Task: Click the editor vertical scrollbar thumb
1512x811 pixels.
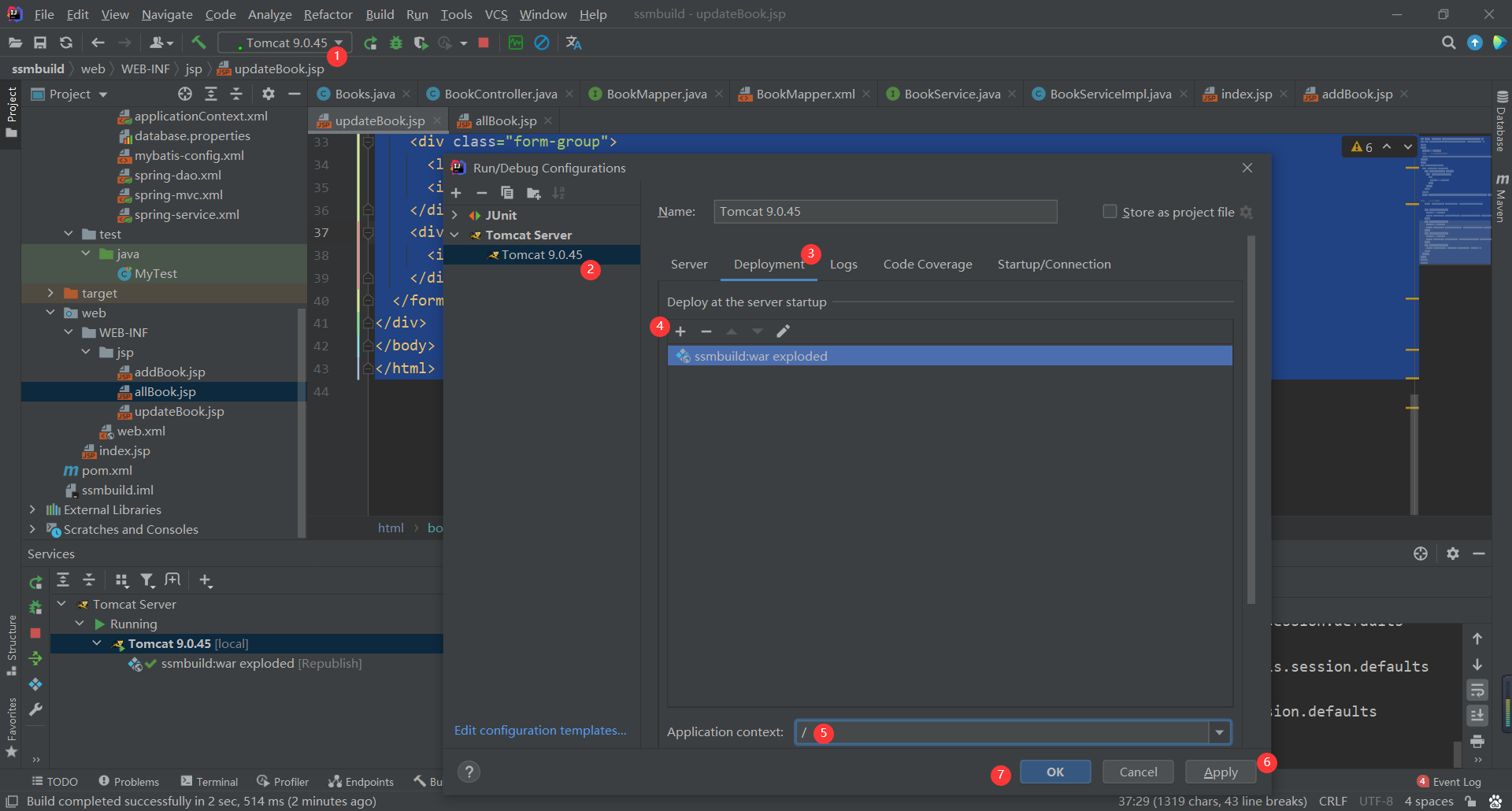Action: pyautogui.click(x=1414, y=454)
